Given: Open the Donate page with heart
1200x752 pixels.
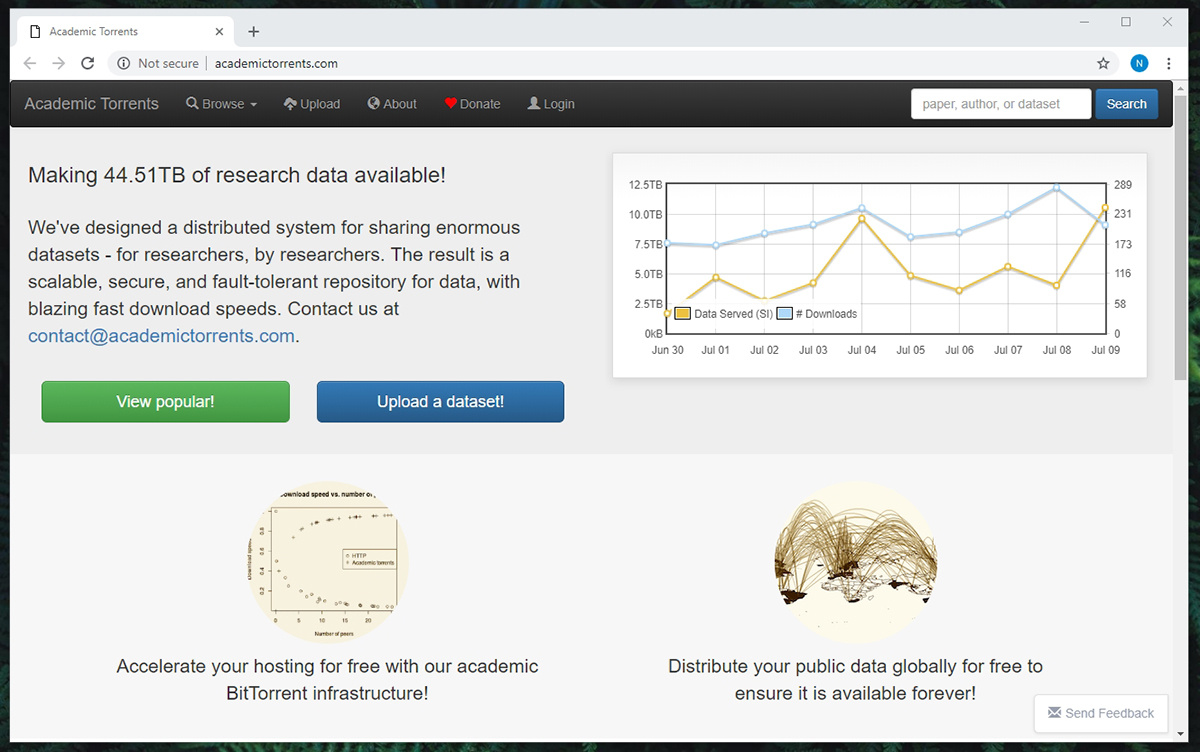Looking at the screenshot, I should (x=472, y=104).
